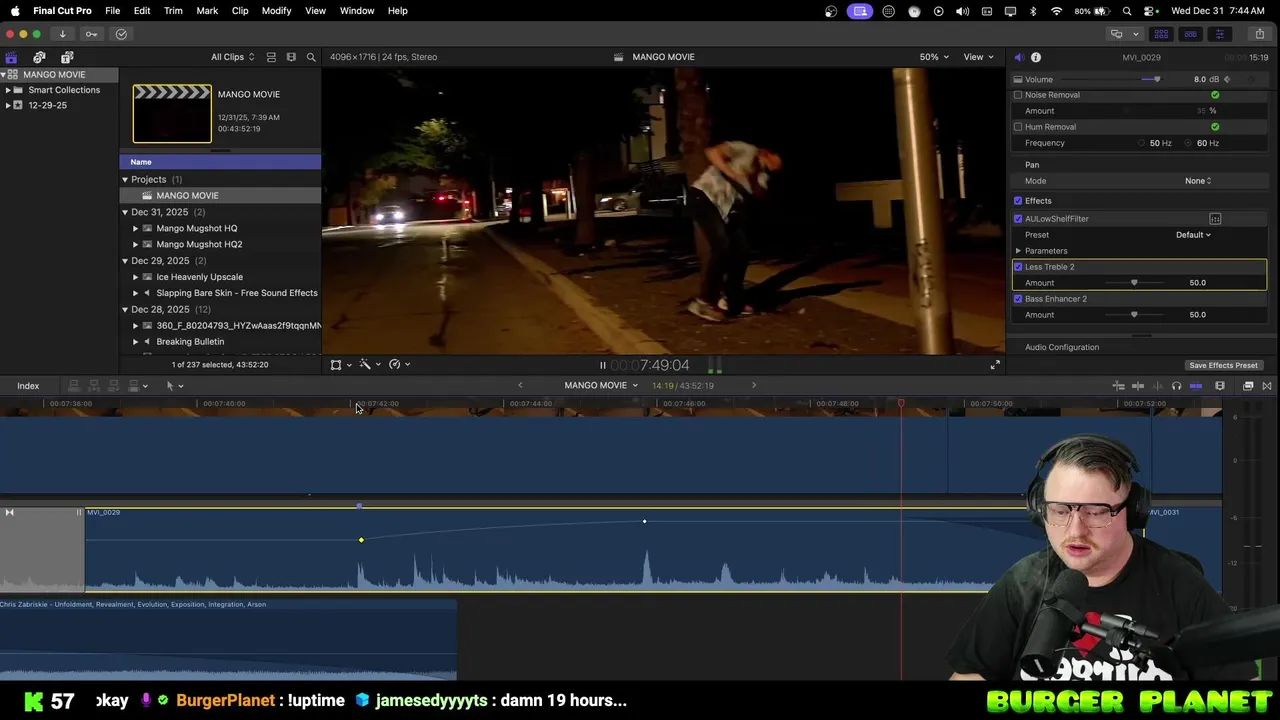Open Background Tasks checkmark icon
The height and width of the screenshot is (720, 1280).
tap(121, 34)
